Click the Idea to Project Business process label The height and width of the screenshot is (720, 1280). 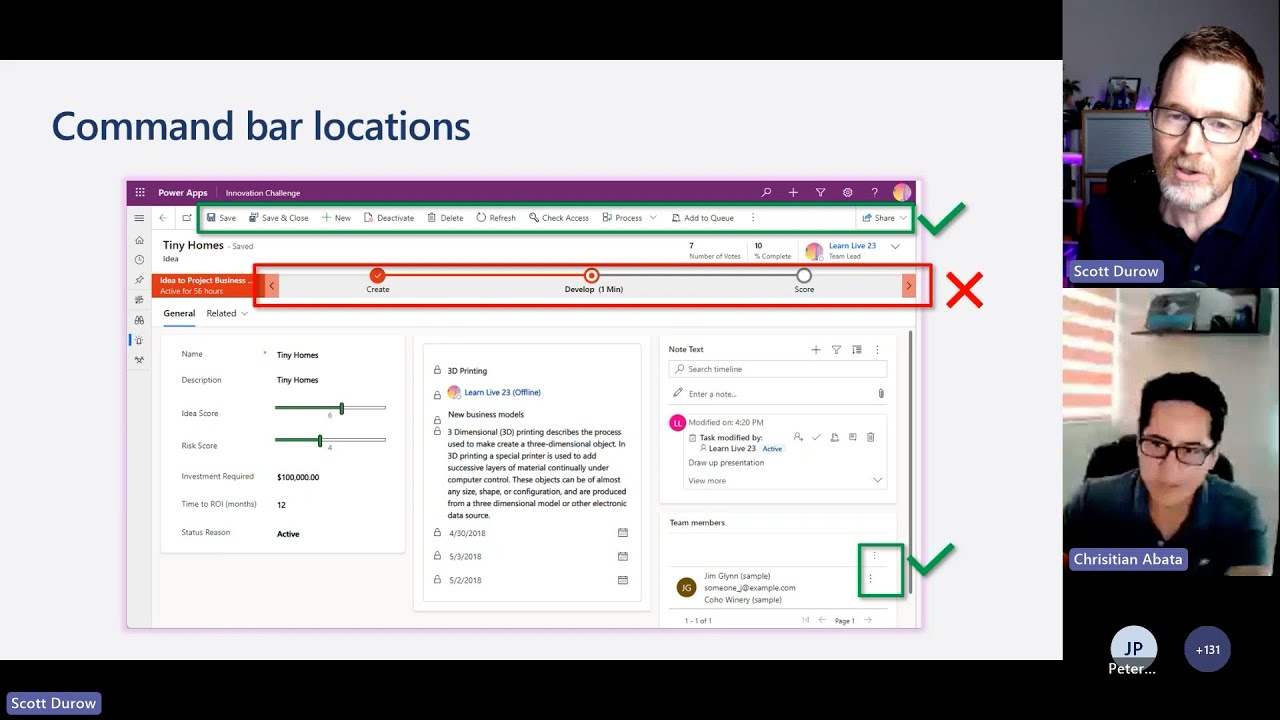point(206,280)
